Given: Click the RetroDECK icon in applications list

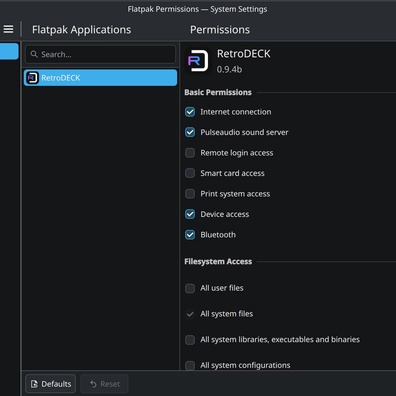Looking at the screenshot, I should point(32,78).
